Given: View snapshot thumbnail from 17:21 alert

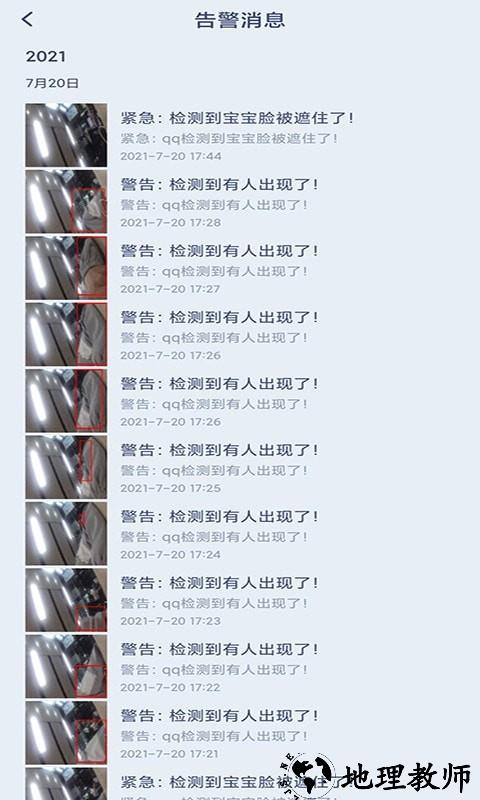Looking at the screenshot, I should click(66, 733).
